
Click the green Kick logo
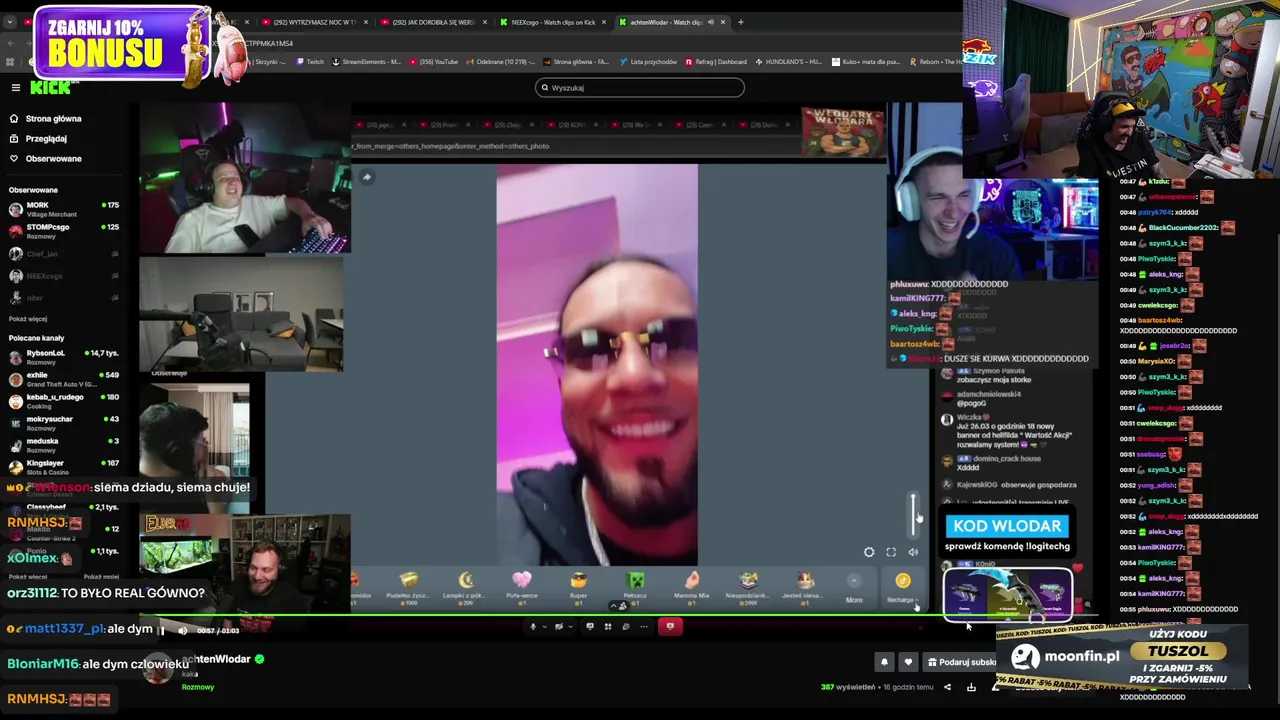coord(50,88)
